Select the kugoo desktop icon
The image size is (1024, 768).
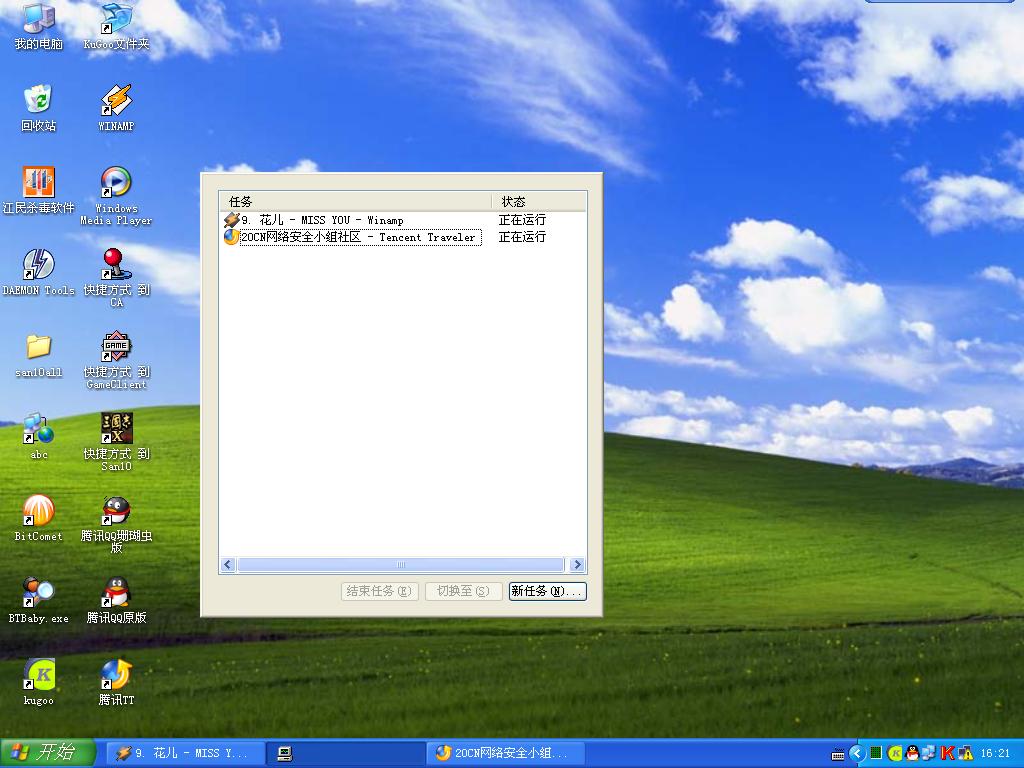tap(39, 683)
